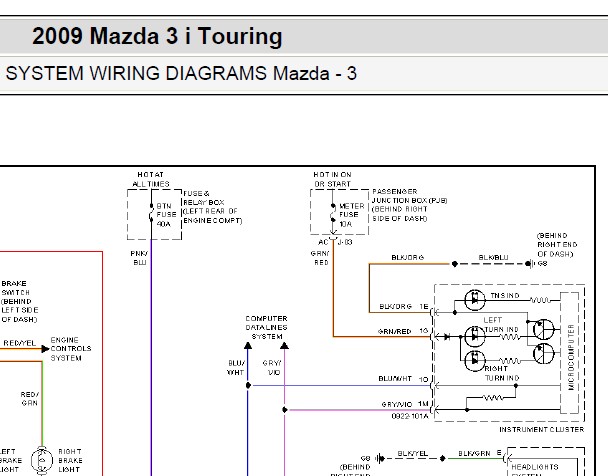Image resolution: width=608 pixels, height=476 pixels.
Task: Click the PNK/BLU wire label
Action: pos(139,258)
